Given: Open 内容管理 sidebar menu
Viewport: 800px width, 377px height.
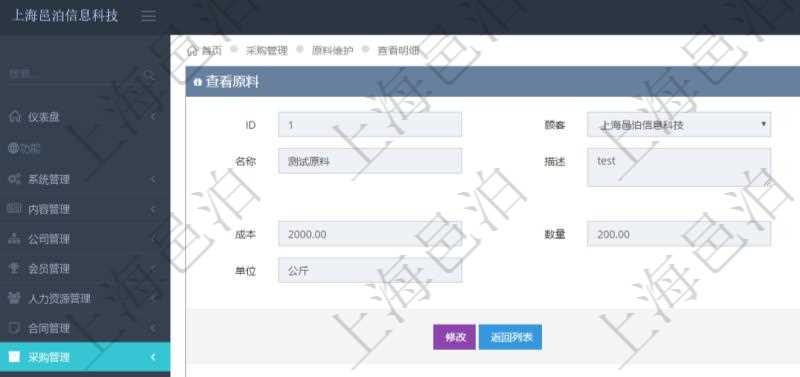Looking at the screenshot, I should [x=85, y=209].
